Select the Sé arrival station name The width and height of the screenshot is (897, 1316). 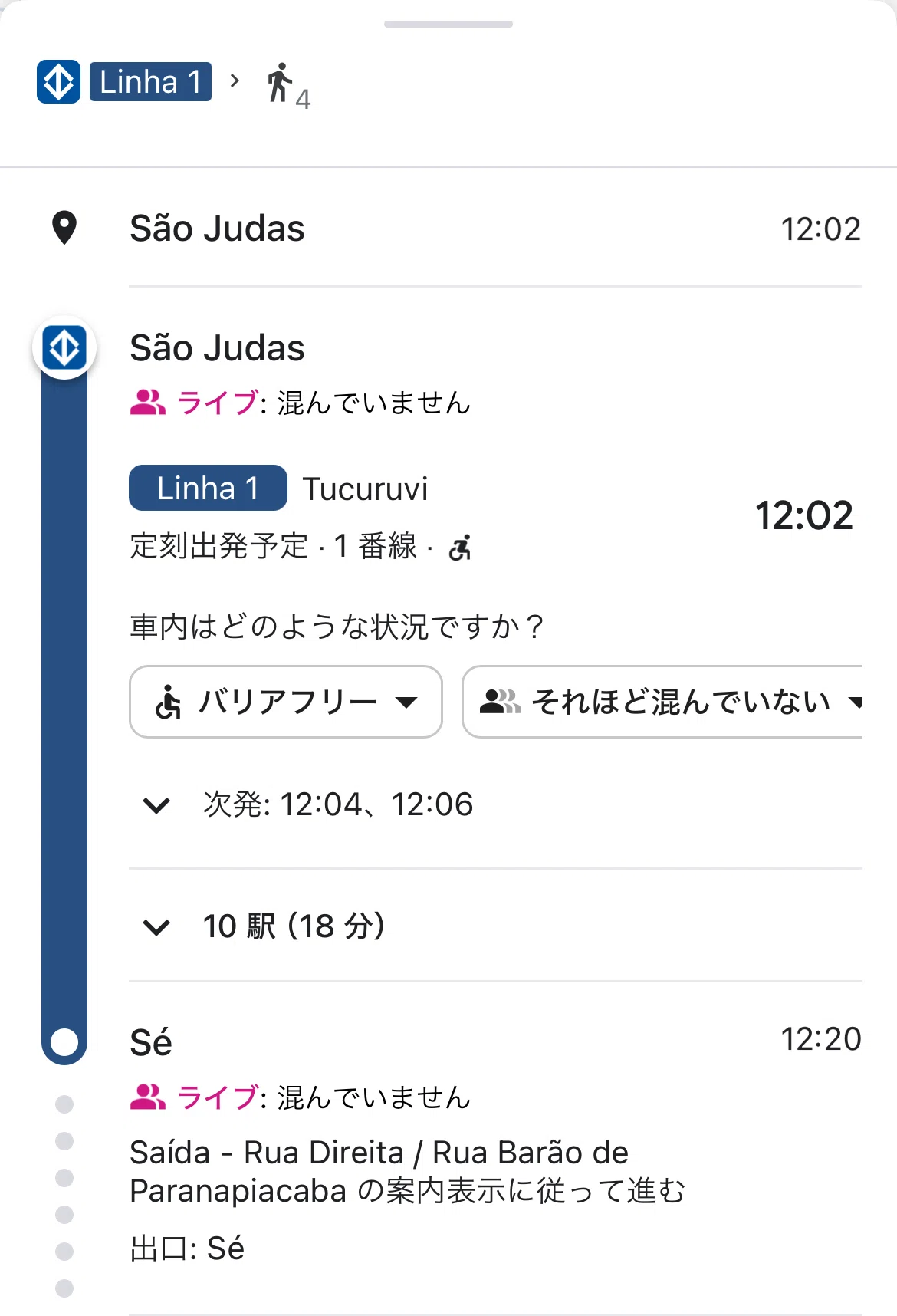pyautogui.click(x=151, y=1042)
